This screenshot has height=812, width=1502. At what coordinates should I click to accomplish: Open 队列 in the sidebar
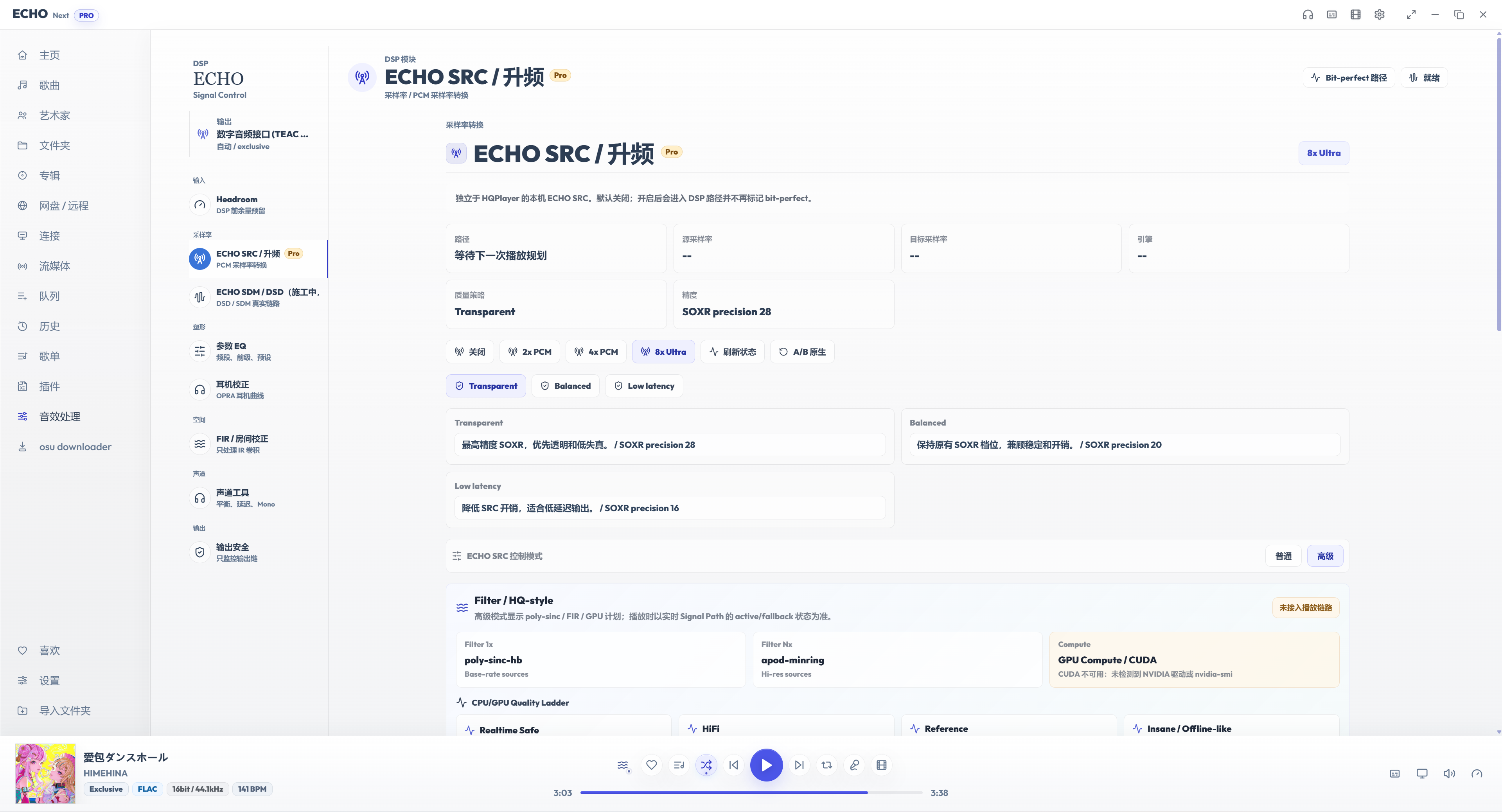pos(75,296)
